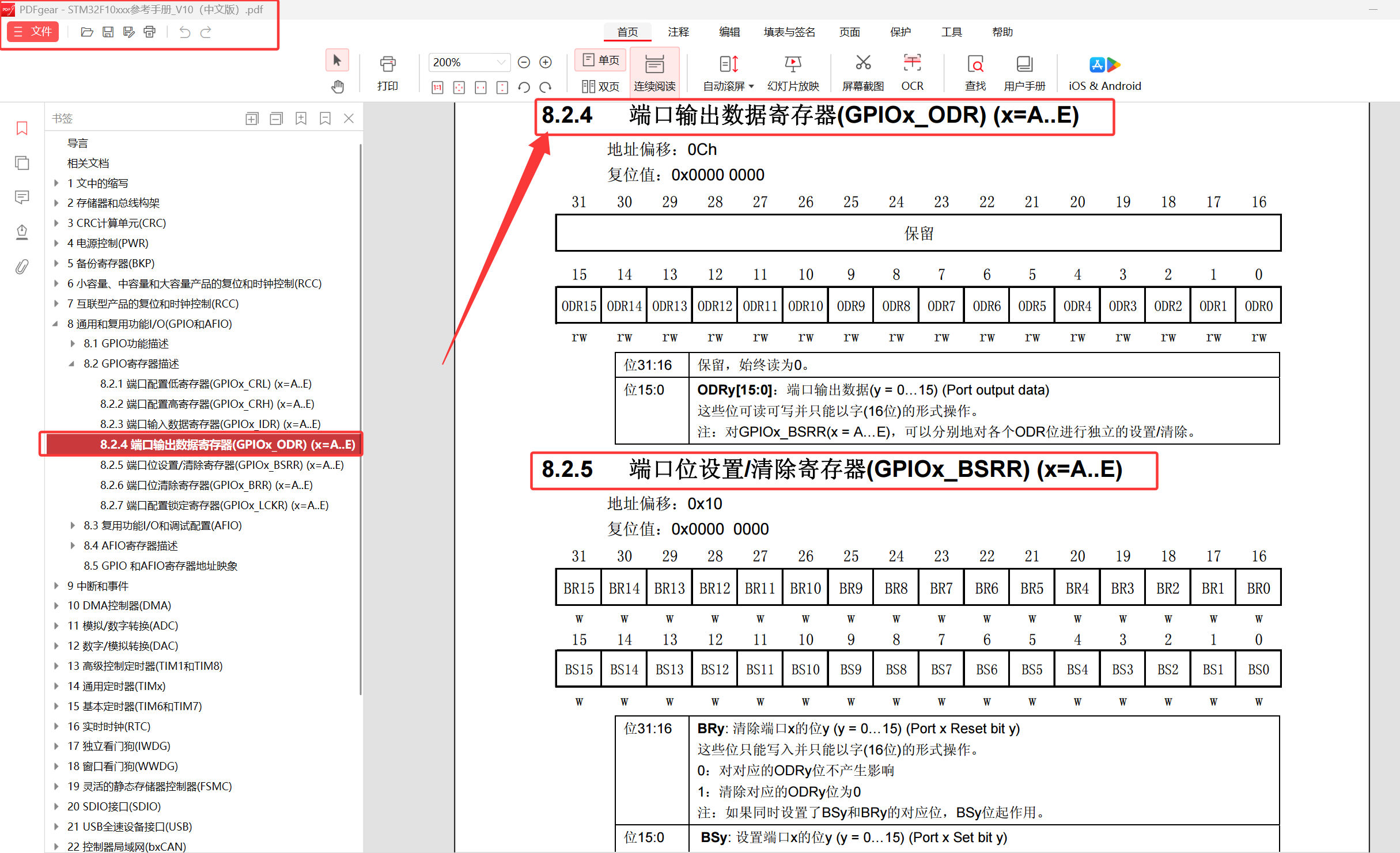Image resolution: width=1400 pixels, height=853 pixels.
Task: Click the fit page icon
Action: coord(459,88)
